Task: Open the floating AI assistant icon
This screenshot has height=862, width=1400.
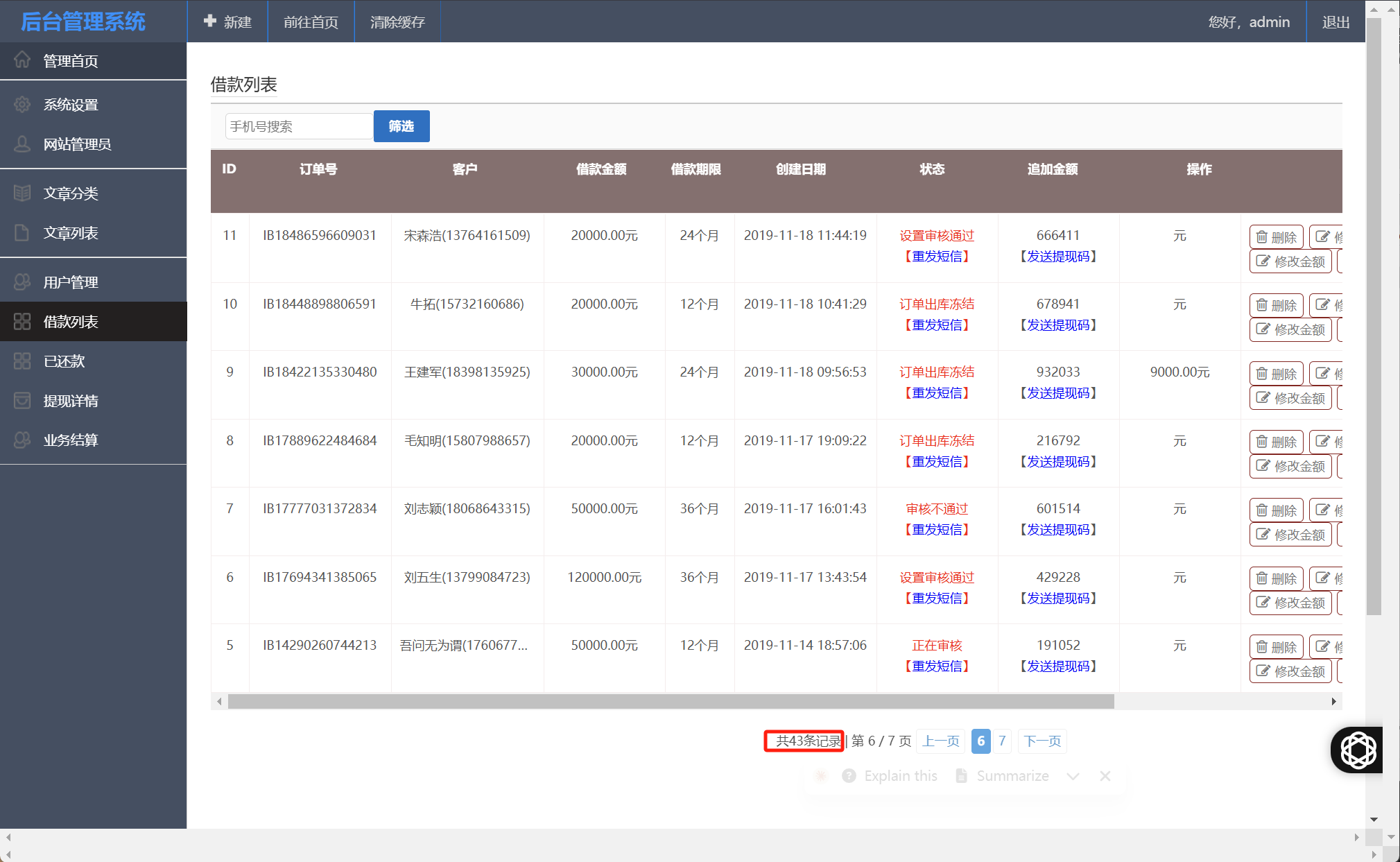Action: point(1358,750)
